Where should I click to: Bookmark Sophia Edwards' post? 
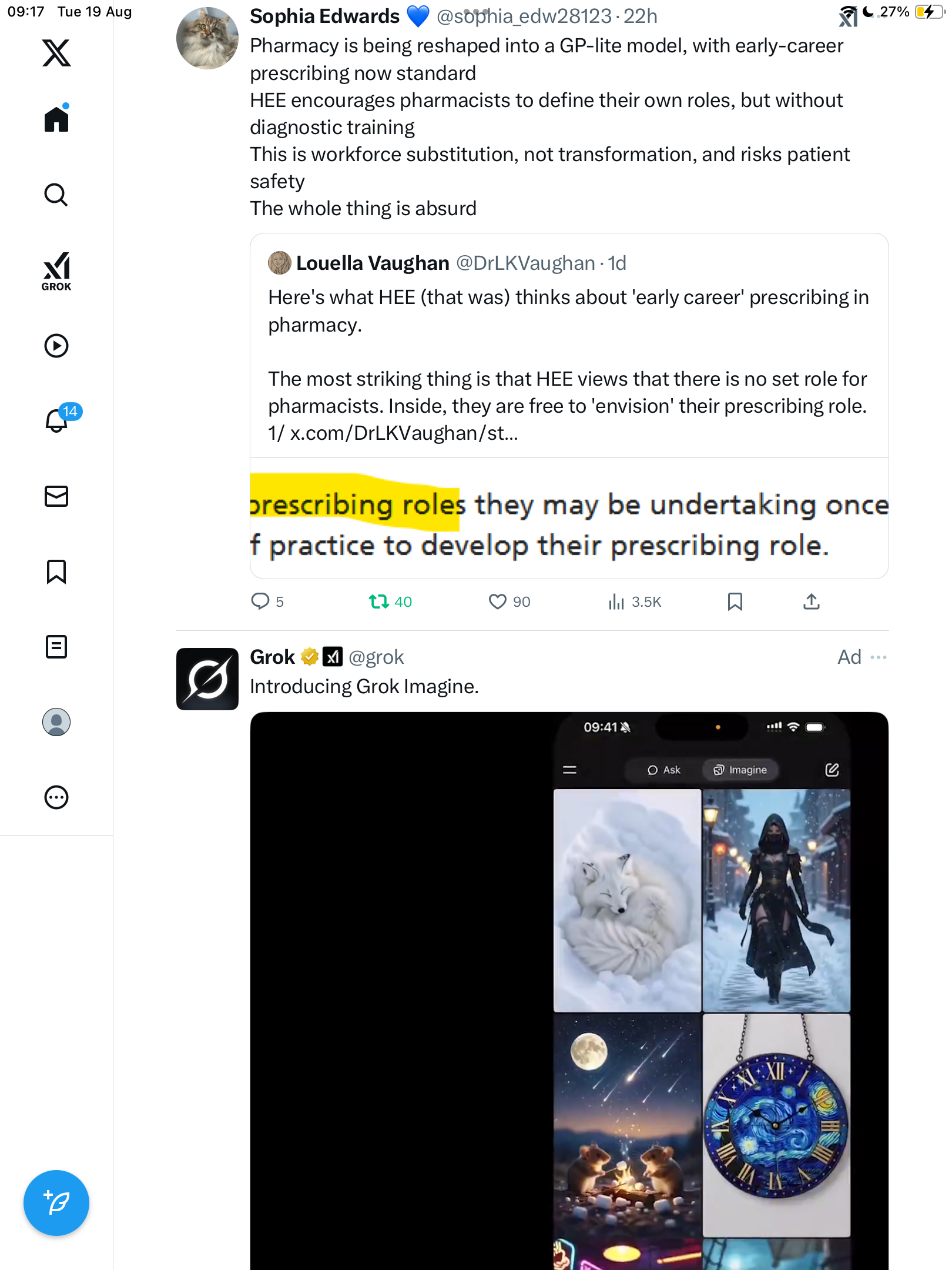[735, 601]
